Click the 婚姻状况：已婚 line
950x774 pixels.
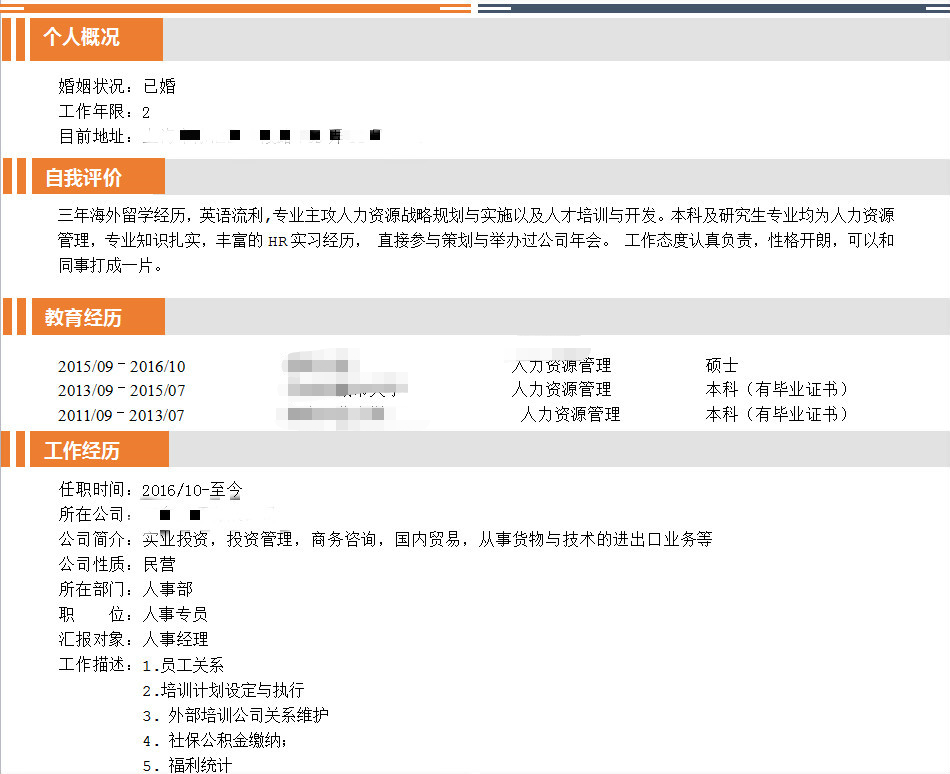[117, 87]
